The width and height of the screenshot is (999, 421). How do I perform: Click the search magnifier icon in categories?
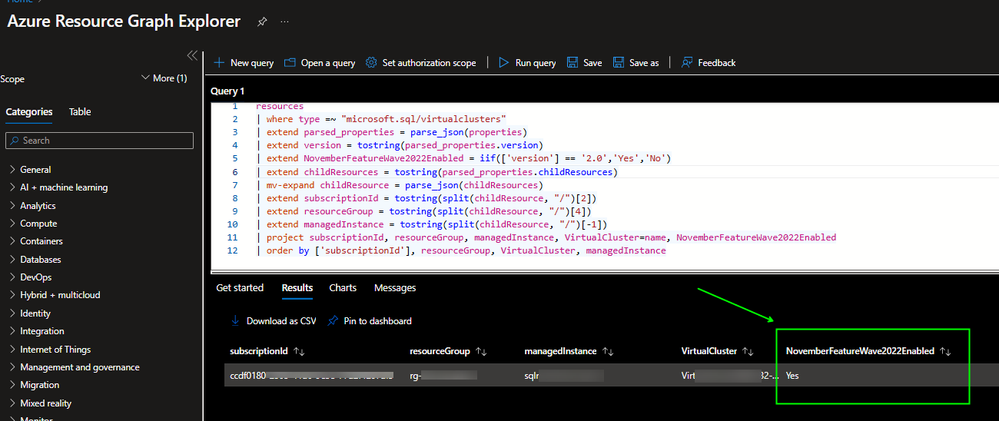(x=15, y=141)
